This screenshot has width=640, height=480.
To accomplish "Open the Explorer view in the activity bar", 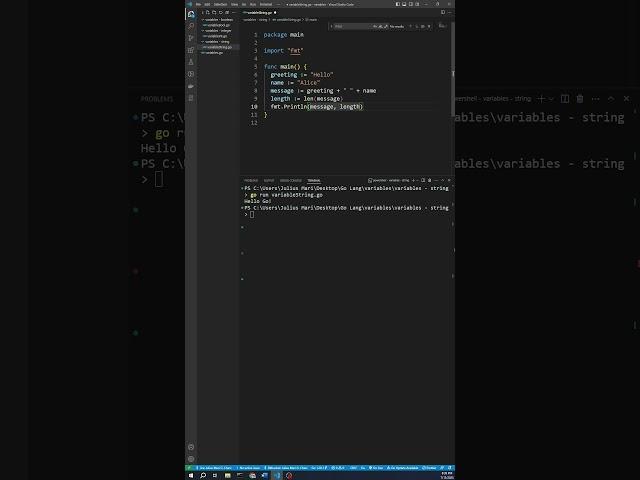I will click(191, 14).
